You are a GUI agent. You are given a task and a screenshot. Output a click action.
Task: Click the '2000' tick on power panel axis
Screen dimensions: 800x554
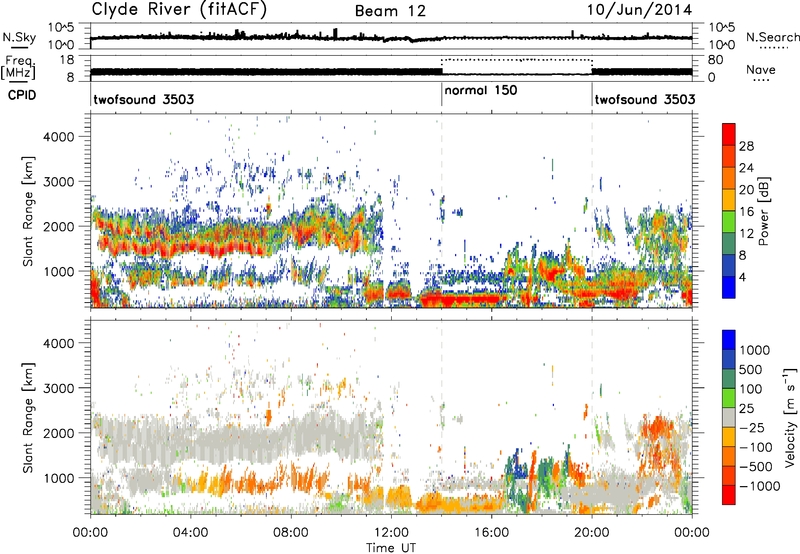point(59,226)
